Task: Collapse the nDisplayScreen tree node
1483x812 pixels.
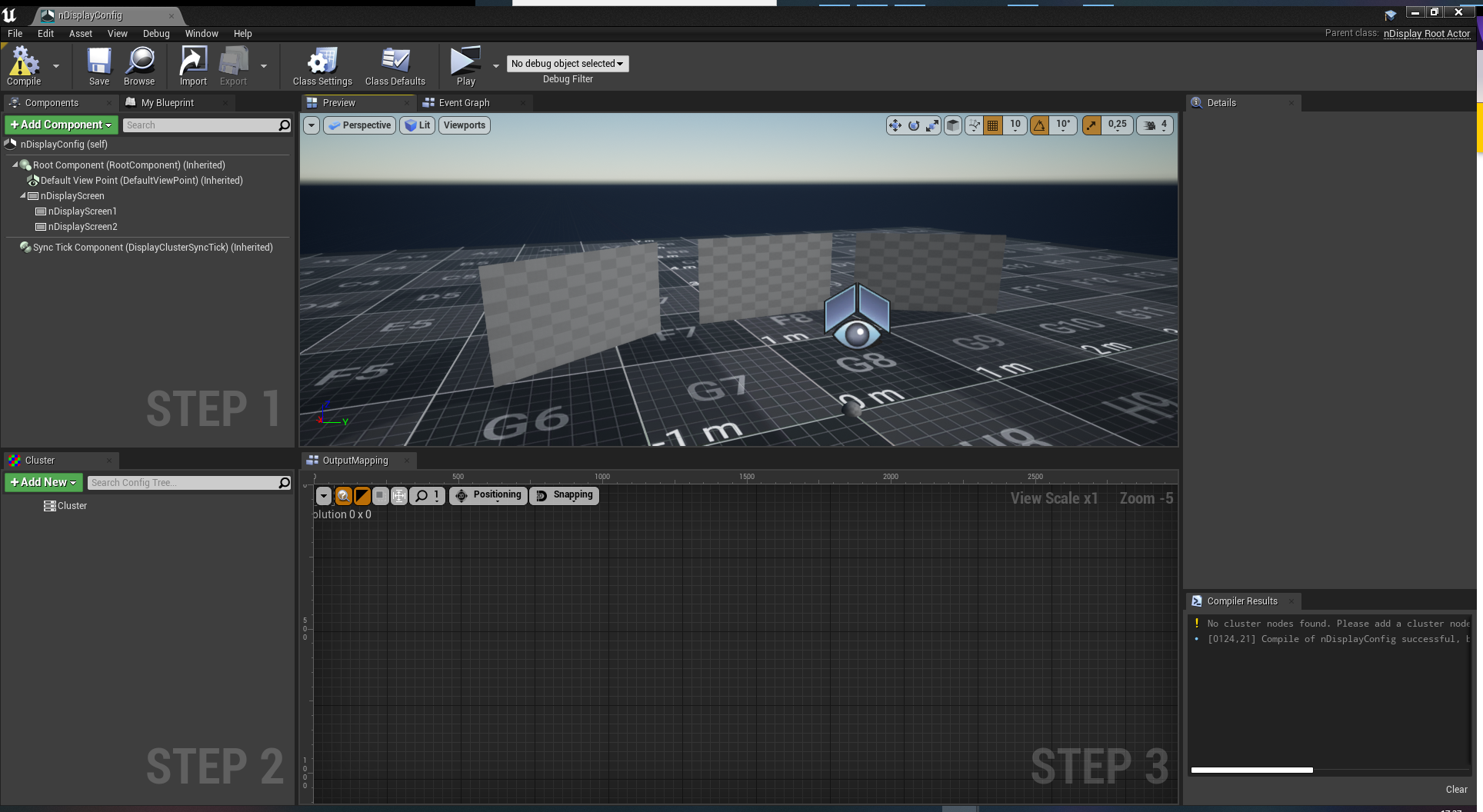Action: coord(23,196)
